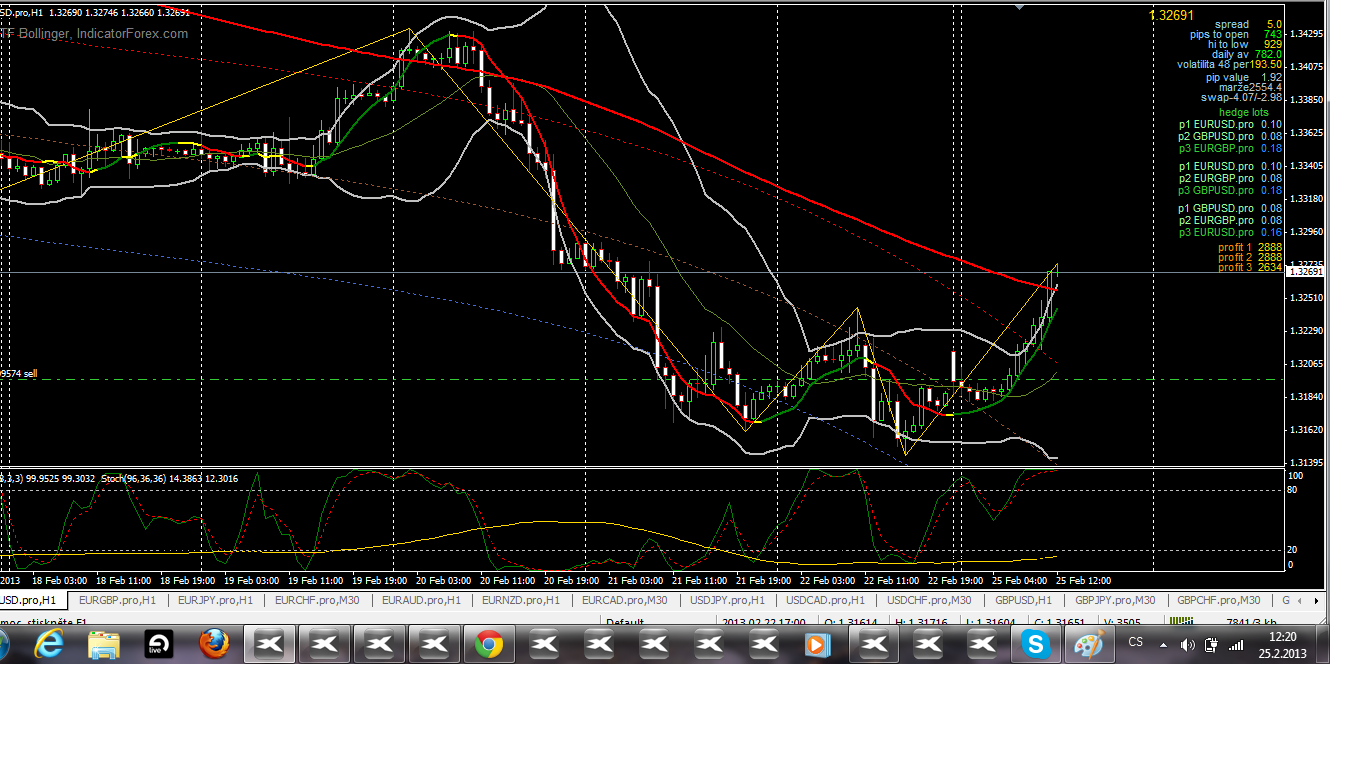Screen dimensions: 1366x768
Task: Click the 1.34295 price scale label
Action: [x=1307, y=33]
